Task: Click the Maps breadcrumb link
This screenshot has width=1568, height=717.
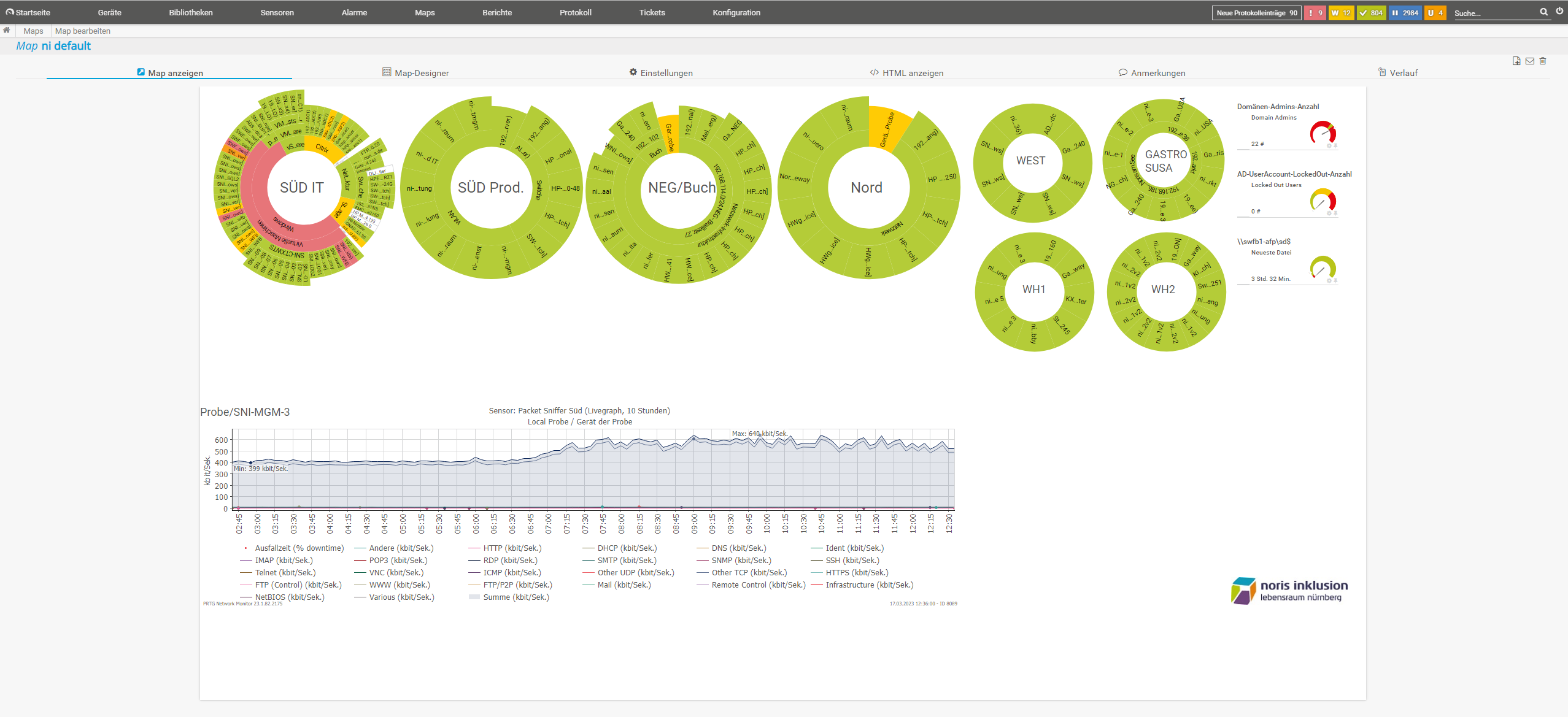Action: pos(33,31)
